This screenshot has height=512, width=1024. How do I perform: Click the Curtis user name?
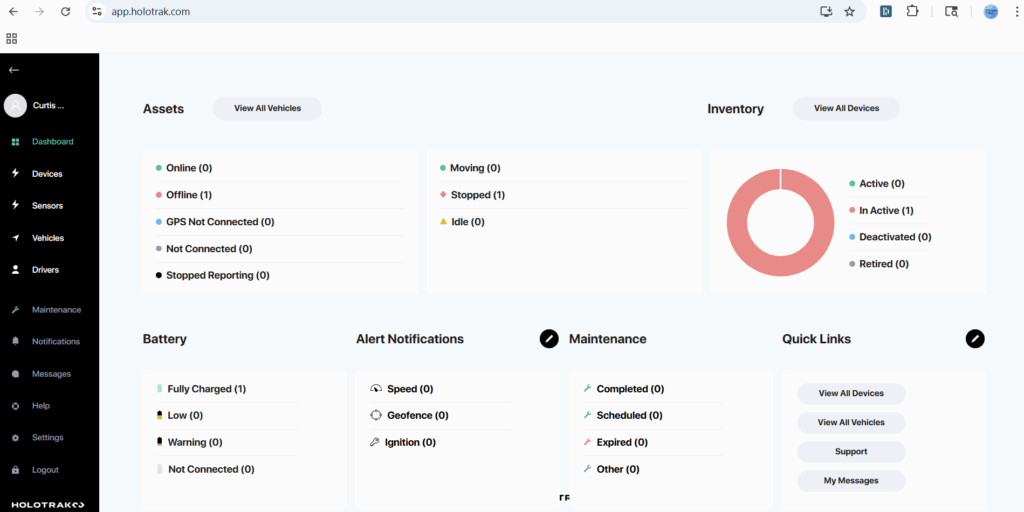[49, 105]
